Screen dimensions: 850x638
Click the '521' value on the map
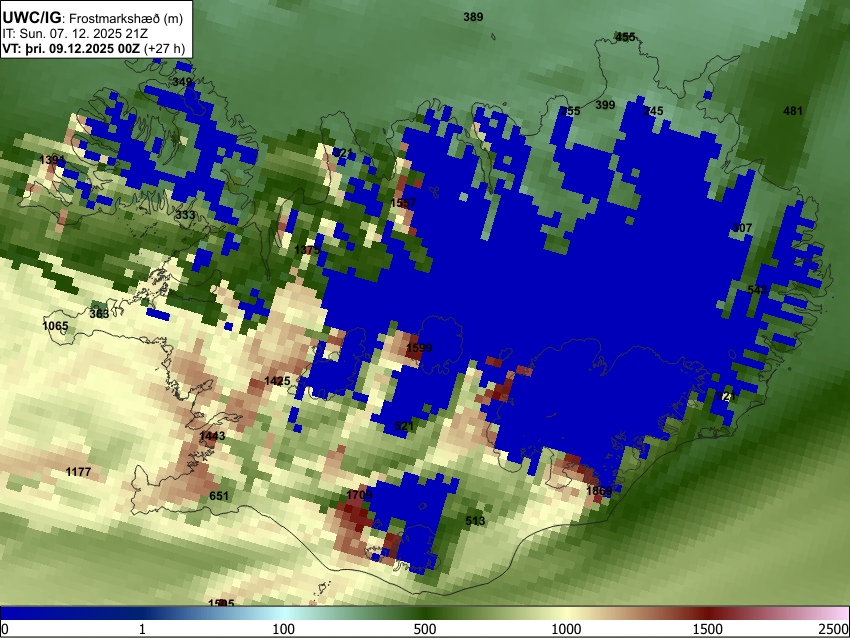click(x=404, y=426)
